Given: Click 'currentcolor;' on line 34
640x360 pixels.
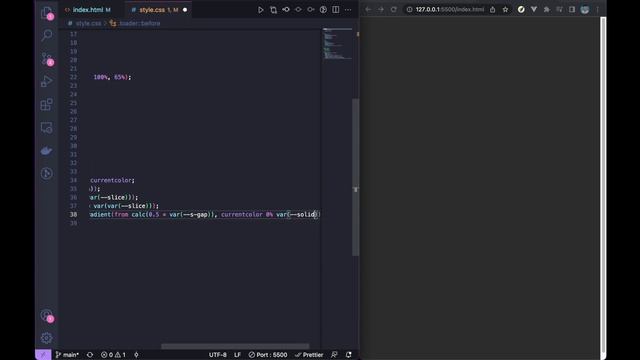Looking at the screenshot, I should pos(112,180).
